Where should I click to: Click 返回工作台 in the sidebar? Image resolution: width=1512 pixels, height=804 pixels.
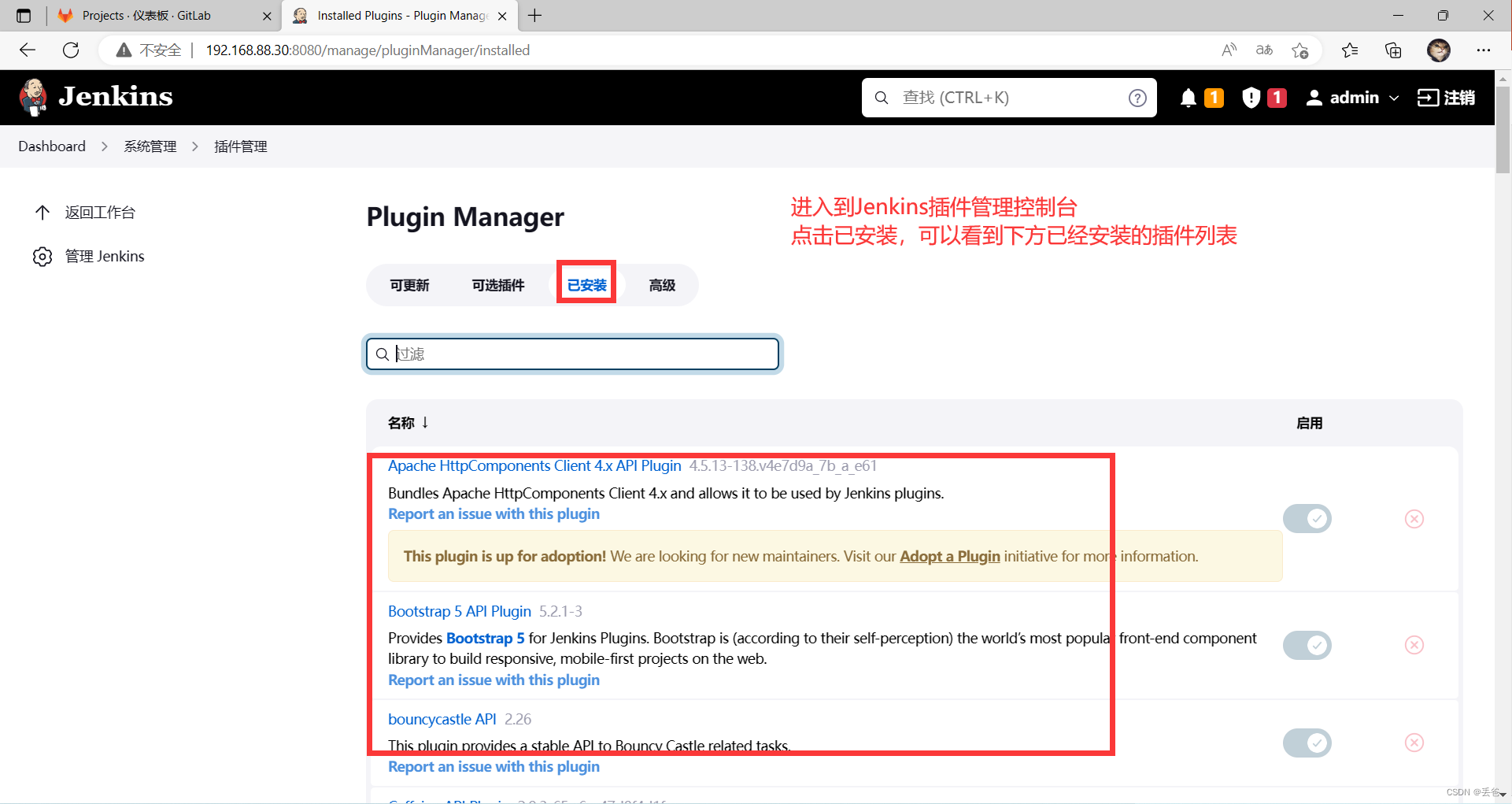(100, 213)
